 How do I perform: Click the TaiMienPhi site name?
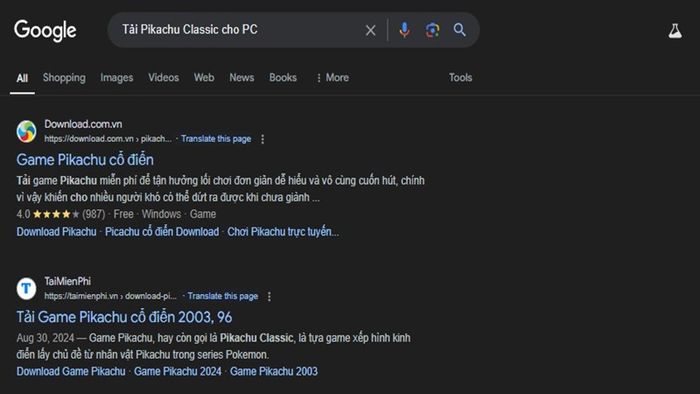pyautogui.click(x=67, y=281)
